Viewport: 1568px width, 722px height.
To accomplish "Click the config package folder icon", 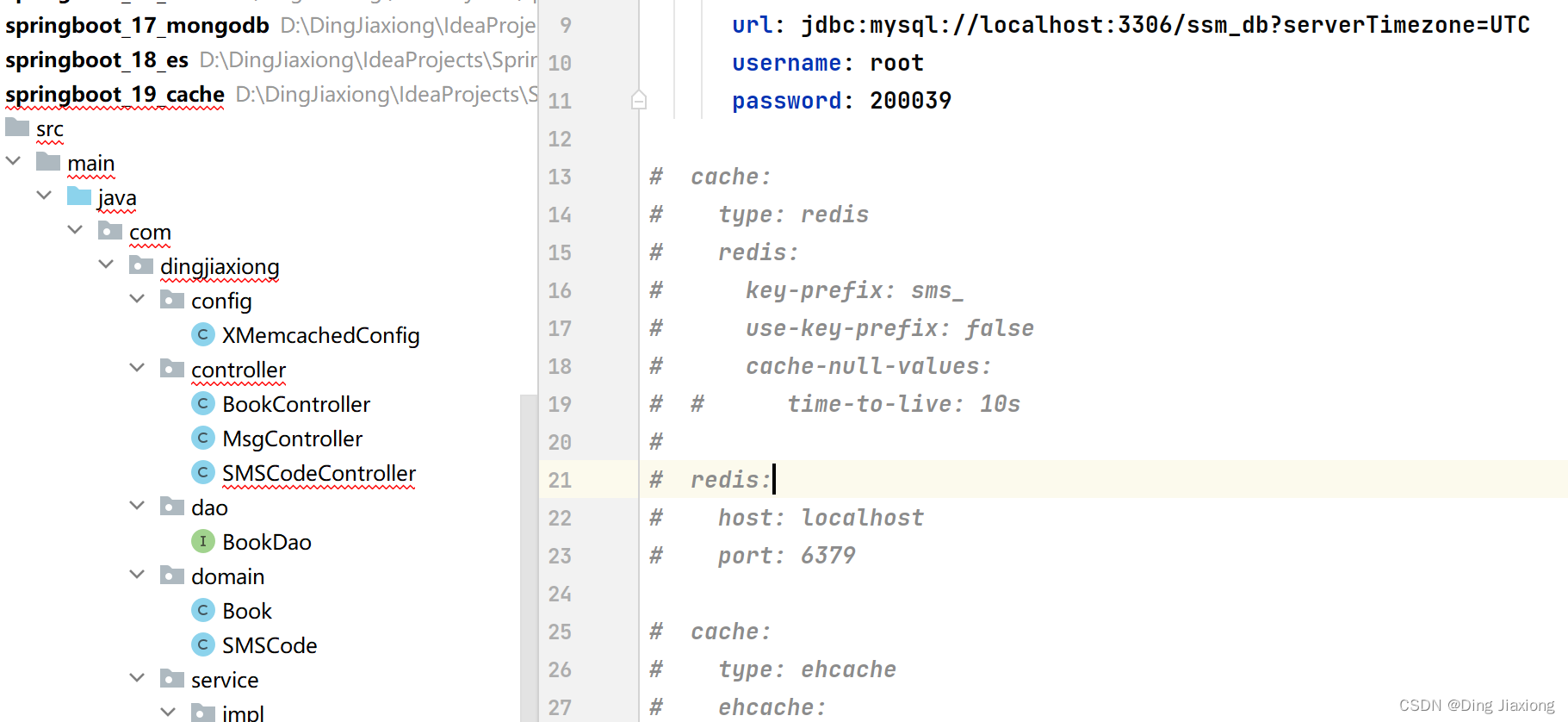I will (x=172, y=300).
